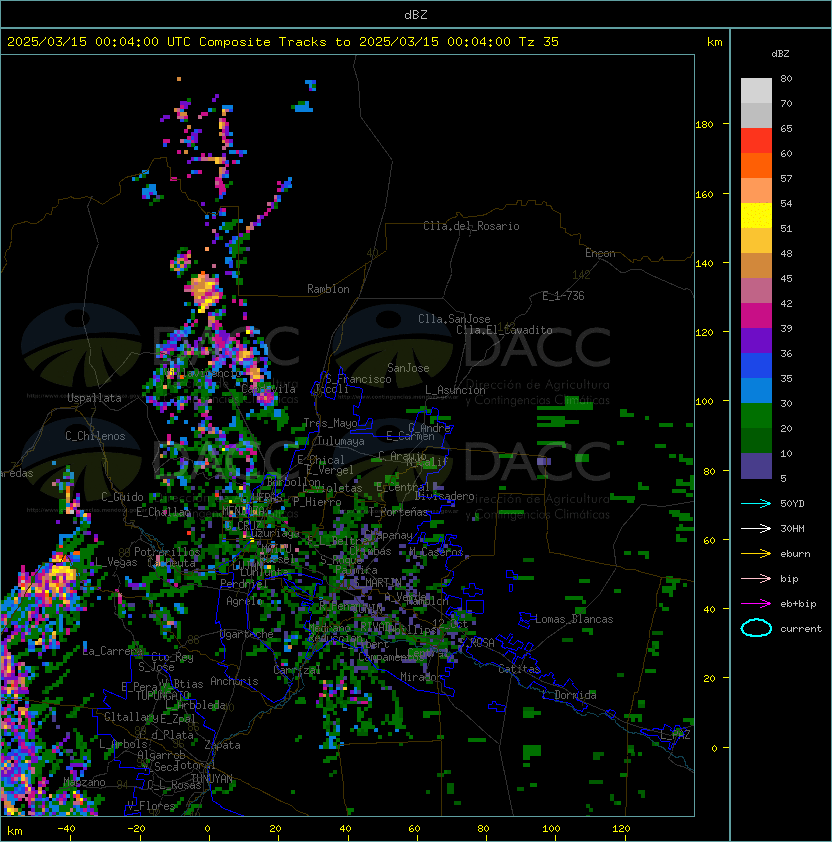Click the 'Encon' place label
Image resolution: width=832 pixels, height=842 pixels.
(x=600, y=253)
